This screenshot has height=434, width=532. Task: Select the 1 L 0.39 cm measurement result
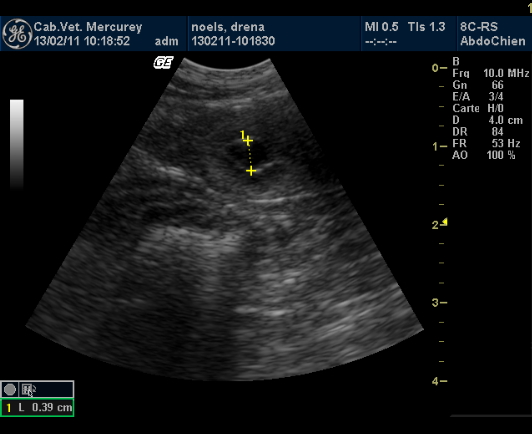click(x=37, y=407)
